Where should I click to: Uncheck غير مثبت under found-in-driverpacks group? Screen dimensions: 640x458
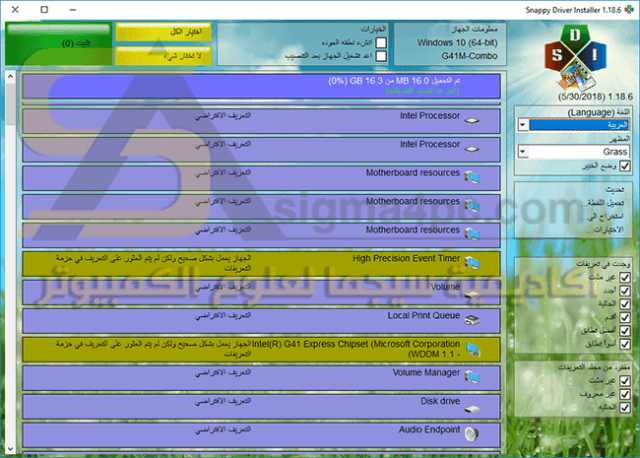[624, 278]
